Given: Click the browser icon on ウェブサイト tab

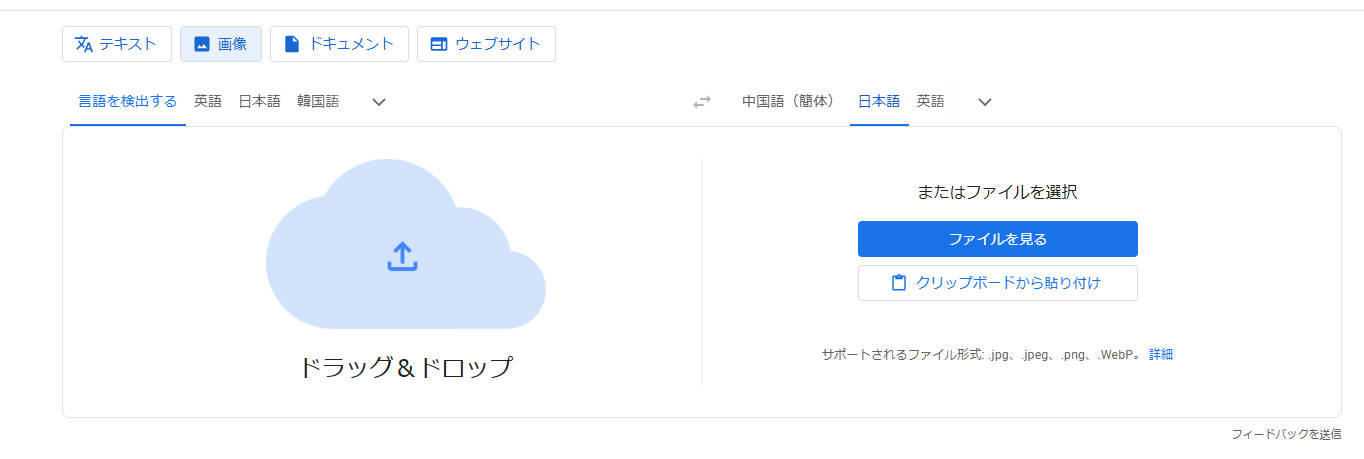Looking at the screenshot, I should click(438, 44).
